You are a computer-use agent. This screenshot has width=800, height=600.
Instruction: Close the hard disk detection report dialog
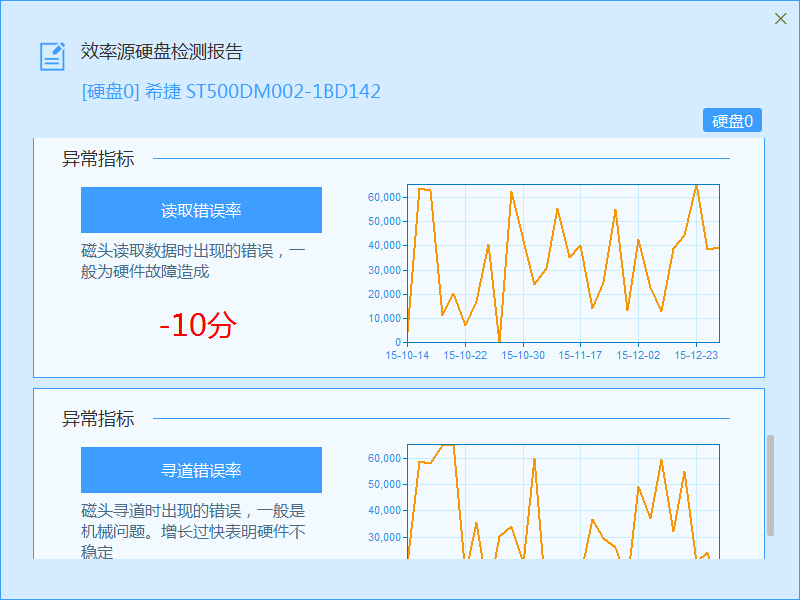[782, 18]
